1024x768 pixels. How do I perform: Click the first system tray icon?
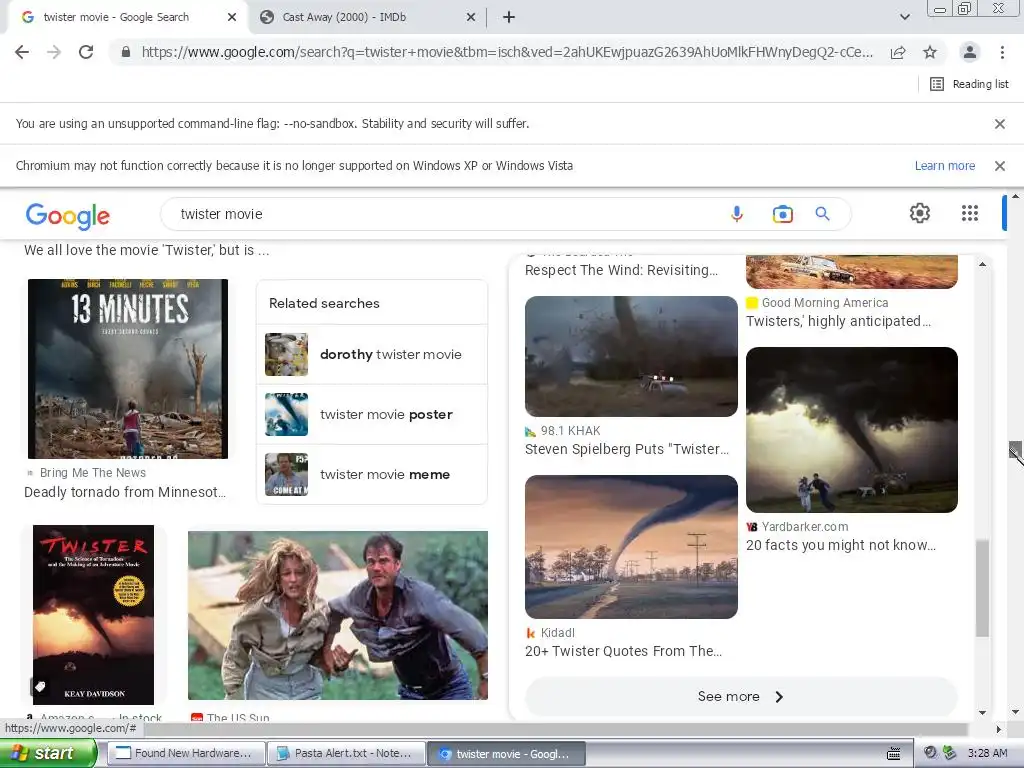pyautogui.click(x=930, y=753)
